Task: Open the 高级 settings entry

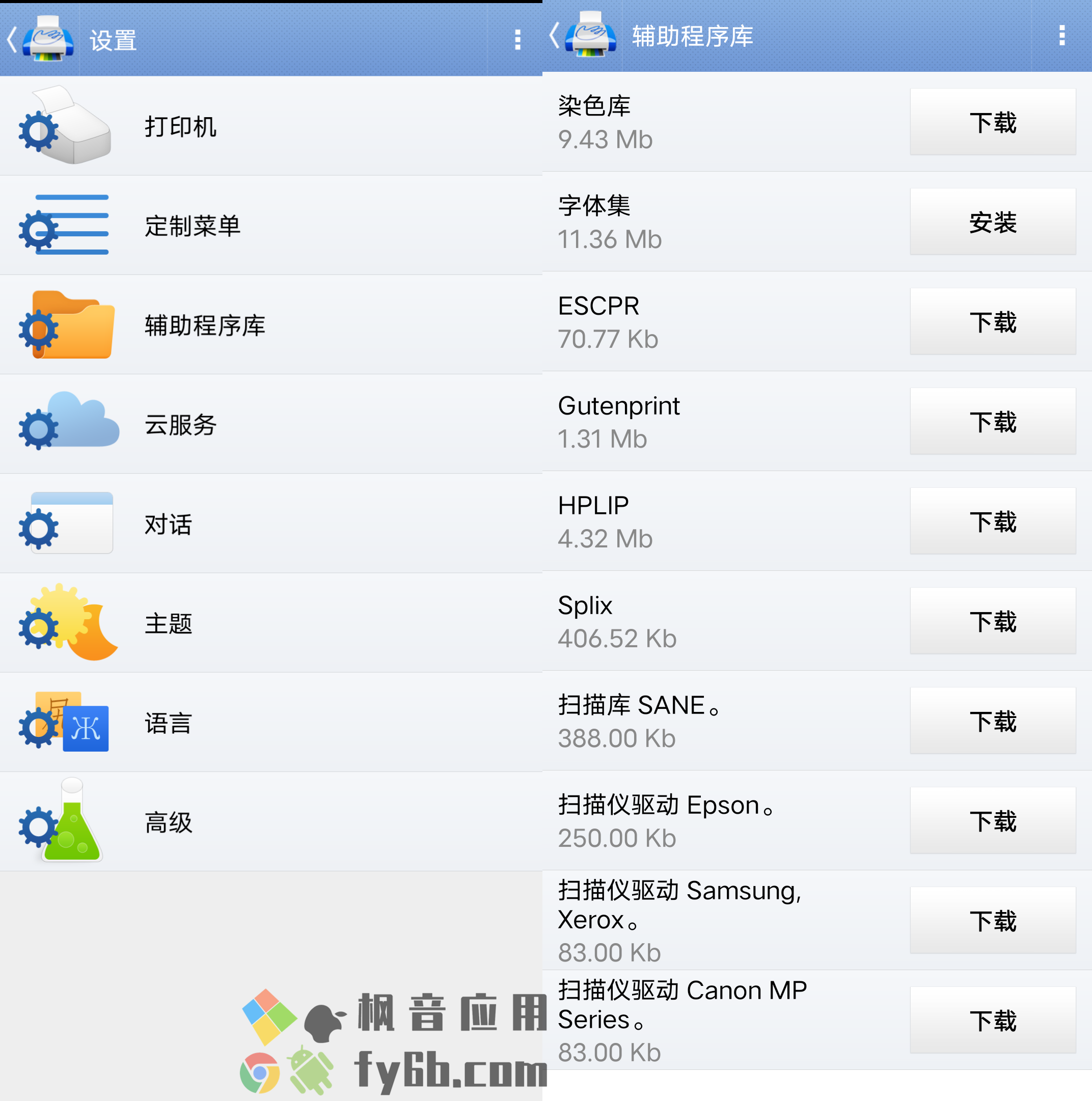Action: click(x=271, y=822)
